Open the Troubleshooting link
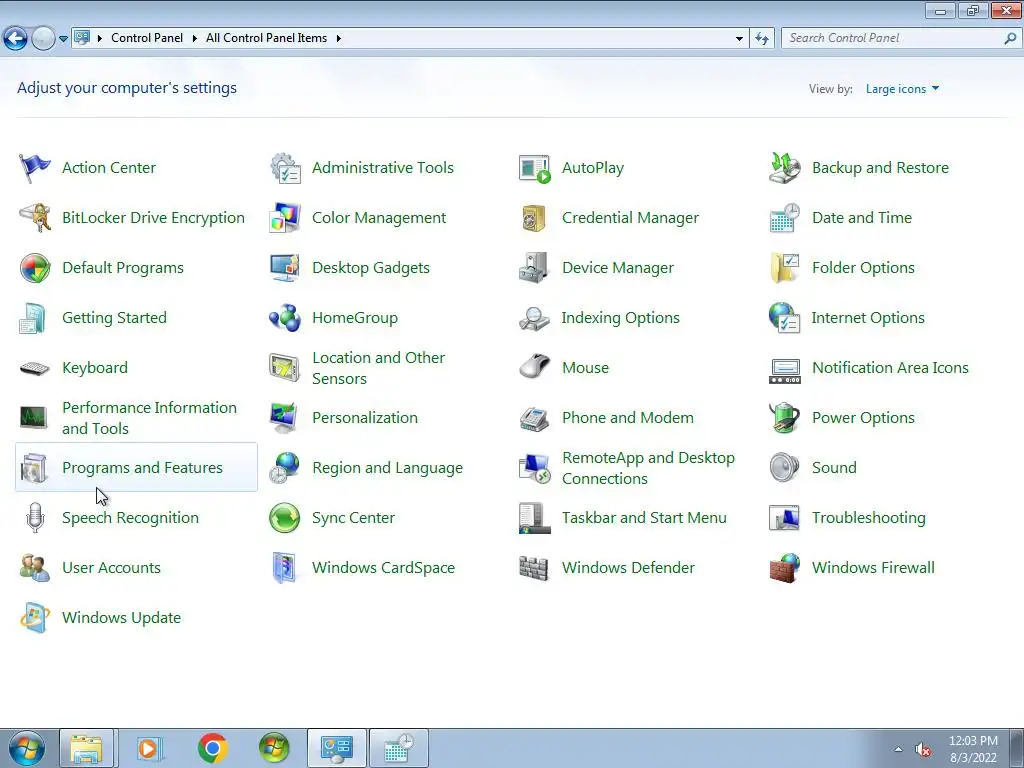Screen dimensions: 1024x768 [x=869, y=518]
